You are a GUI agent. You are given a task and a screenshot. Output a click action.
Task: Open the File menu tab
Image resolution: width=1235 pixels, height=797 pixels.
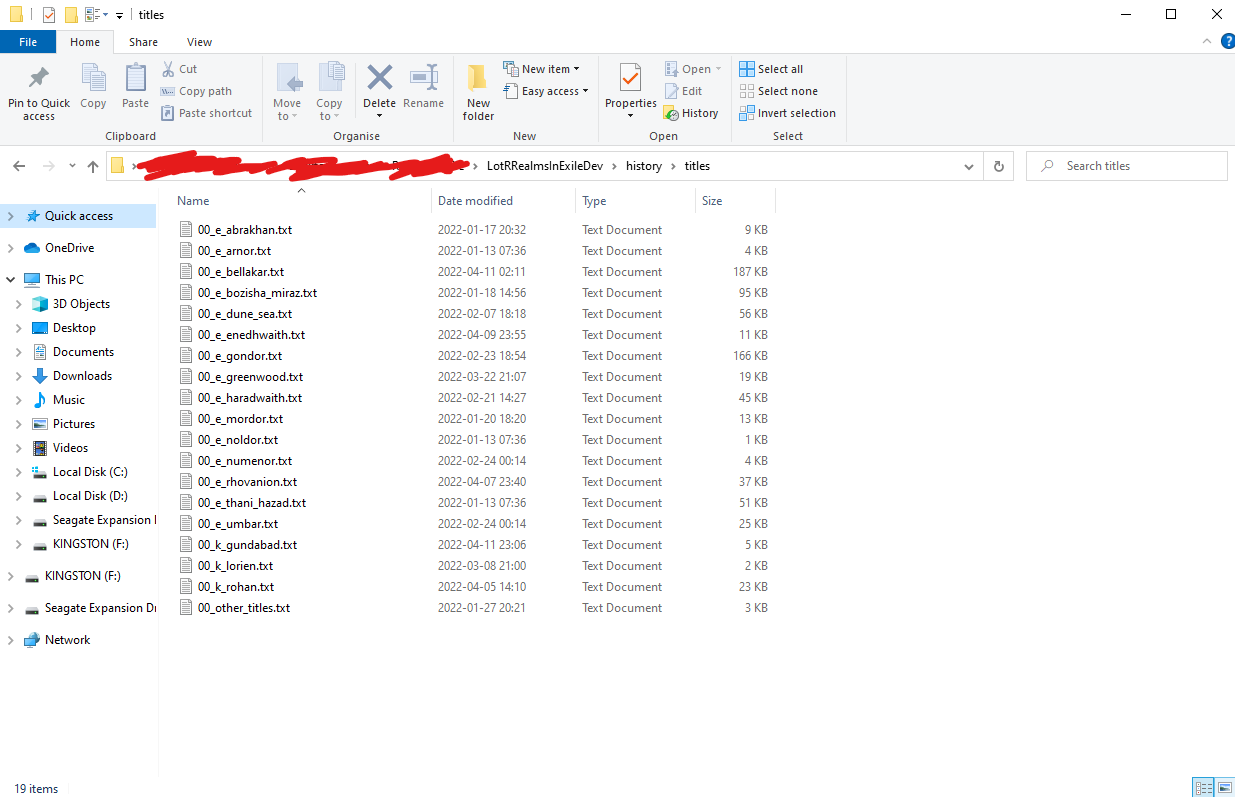28,42
